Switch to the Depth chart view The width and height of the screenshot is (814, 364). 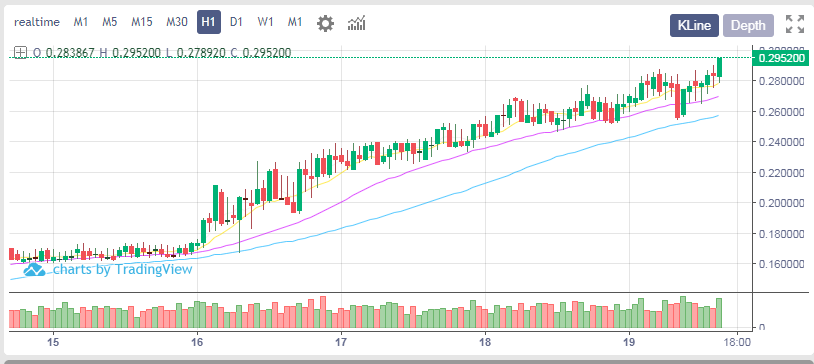[x=748, y=25]
